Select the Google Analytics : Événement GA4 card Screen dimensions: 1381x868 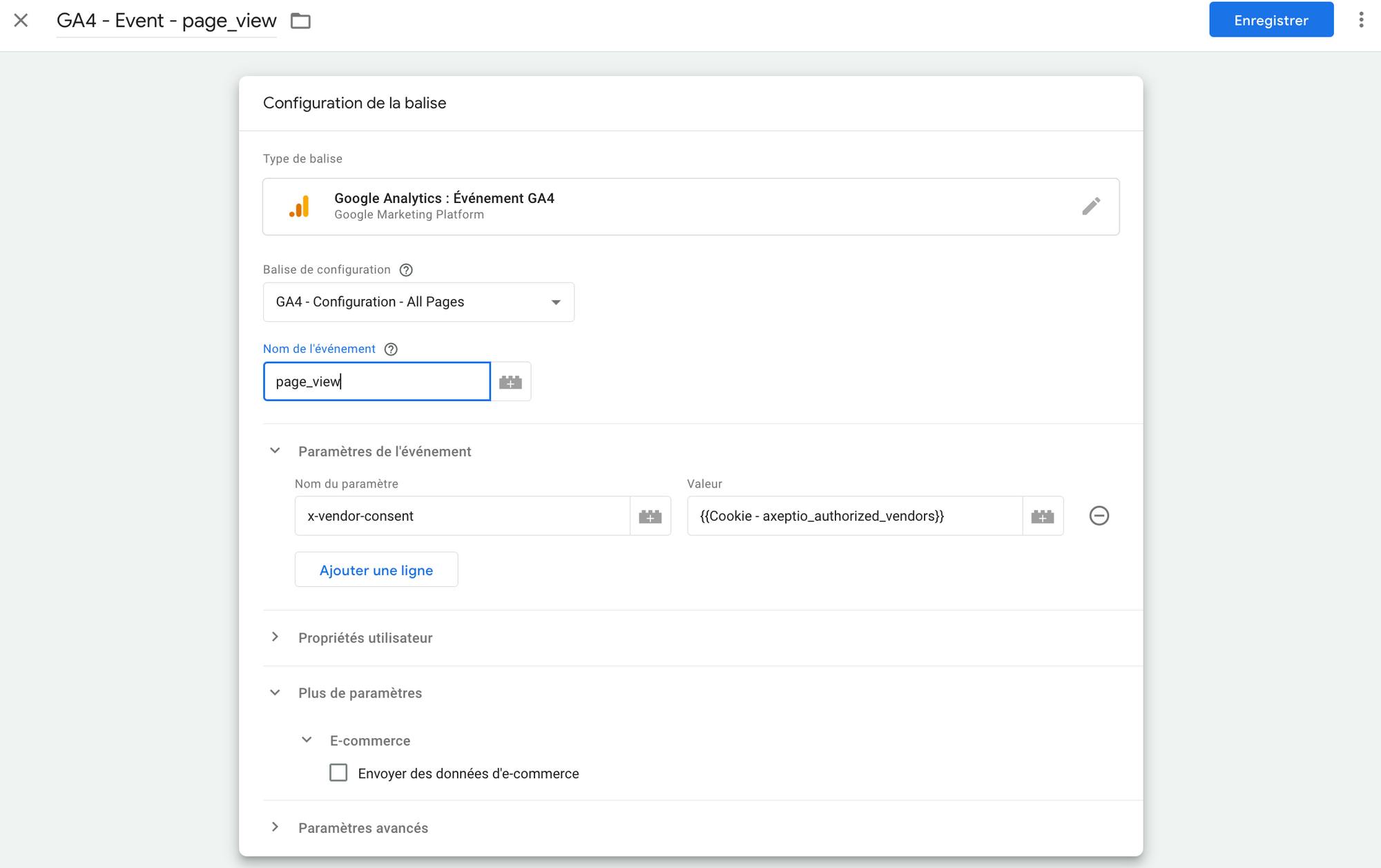[x=690, y=206]
